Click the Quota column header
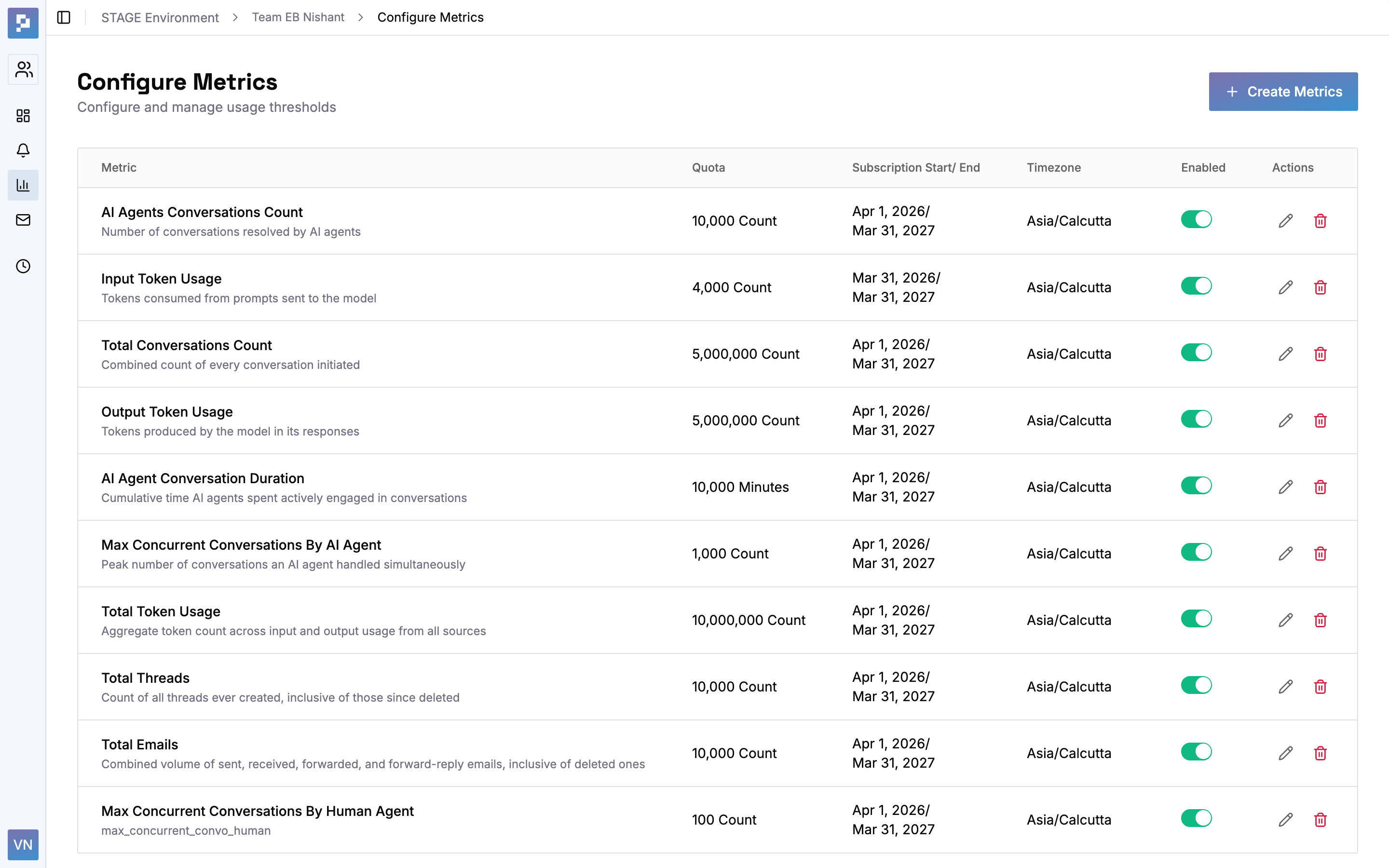The height and width of the screenshot is (868, 1389). click(x=708, y=168)
